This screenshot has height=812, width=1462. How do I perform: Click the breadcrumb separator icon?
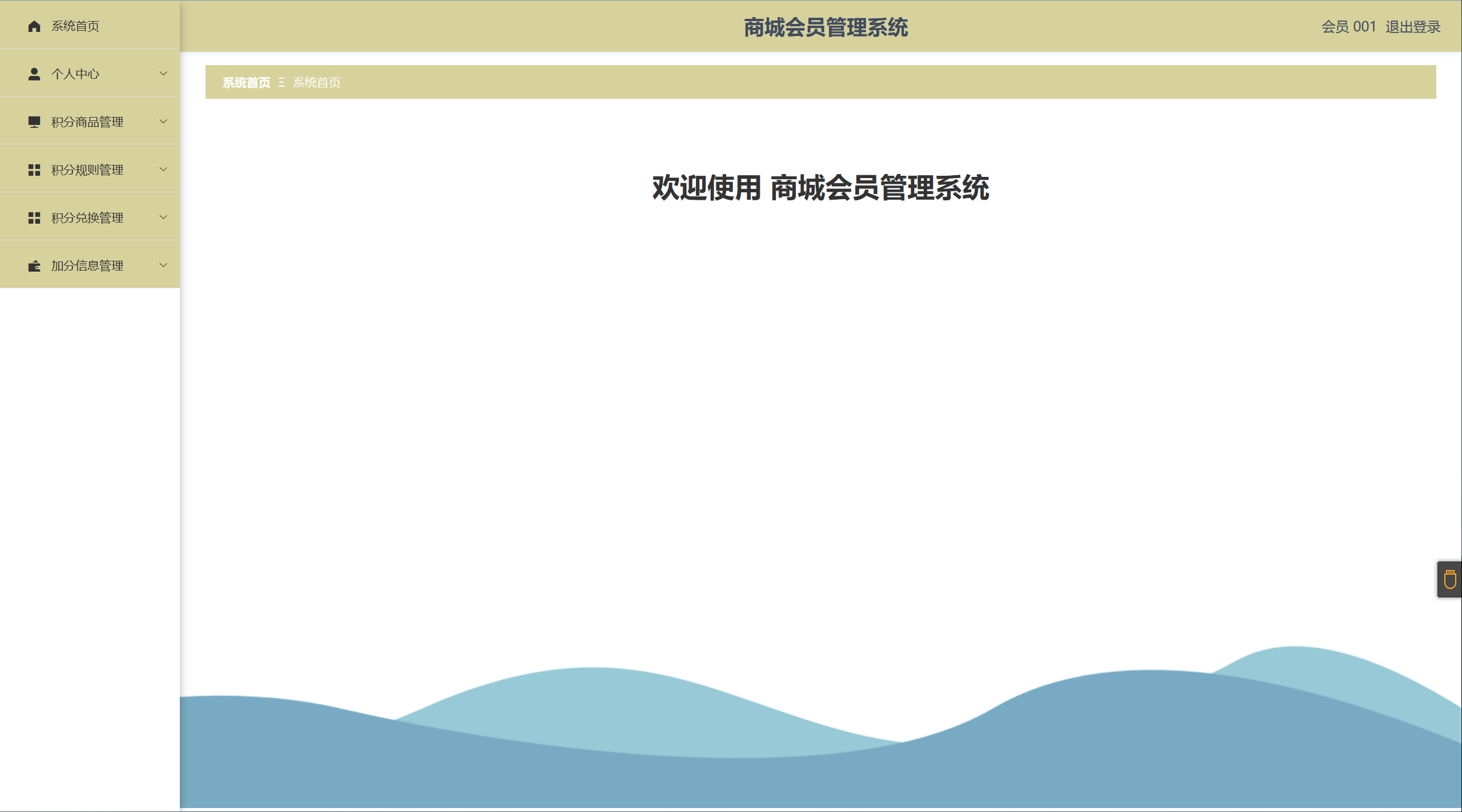click(281, 83)
